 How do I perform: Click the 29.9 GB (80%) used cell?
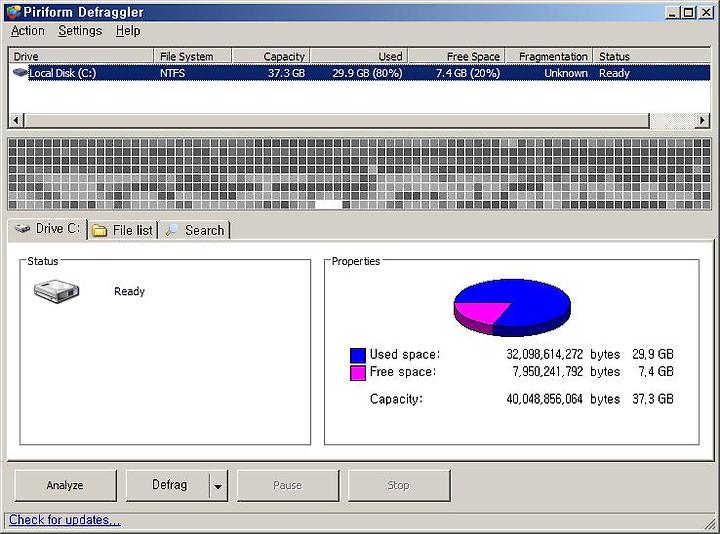pyautogui.click(x=367, y=73)
